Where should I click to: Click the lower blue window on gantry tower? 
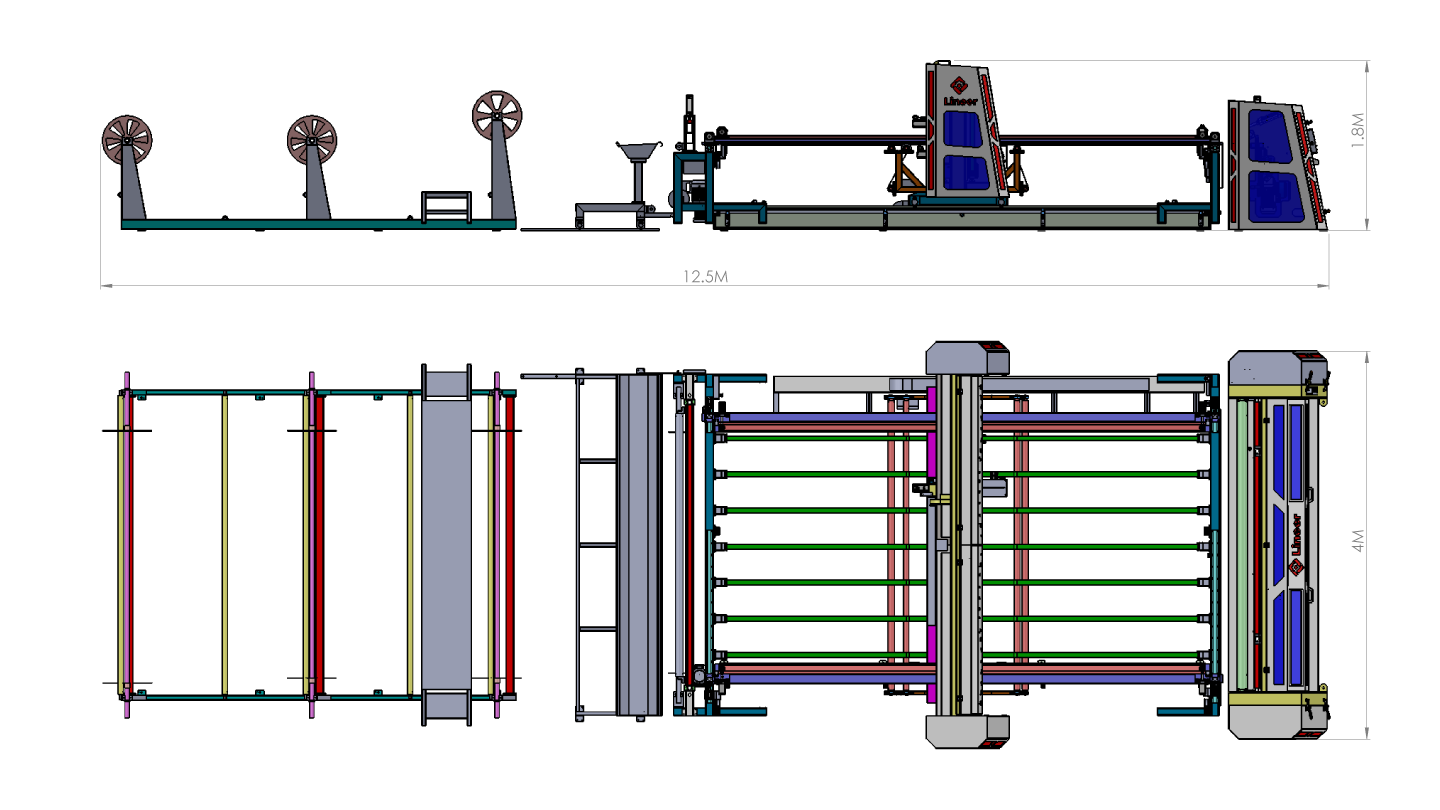point(967,171)
